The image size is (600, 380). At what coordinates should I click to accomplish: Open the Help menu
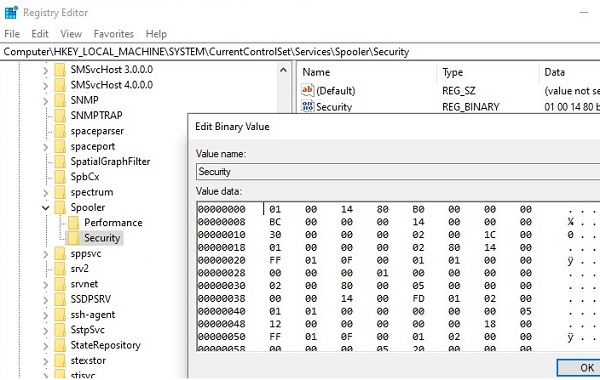pos(156,34)
